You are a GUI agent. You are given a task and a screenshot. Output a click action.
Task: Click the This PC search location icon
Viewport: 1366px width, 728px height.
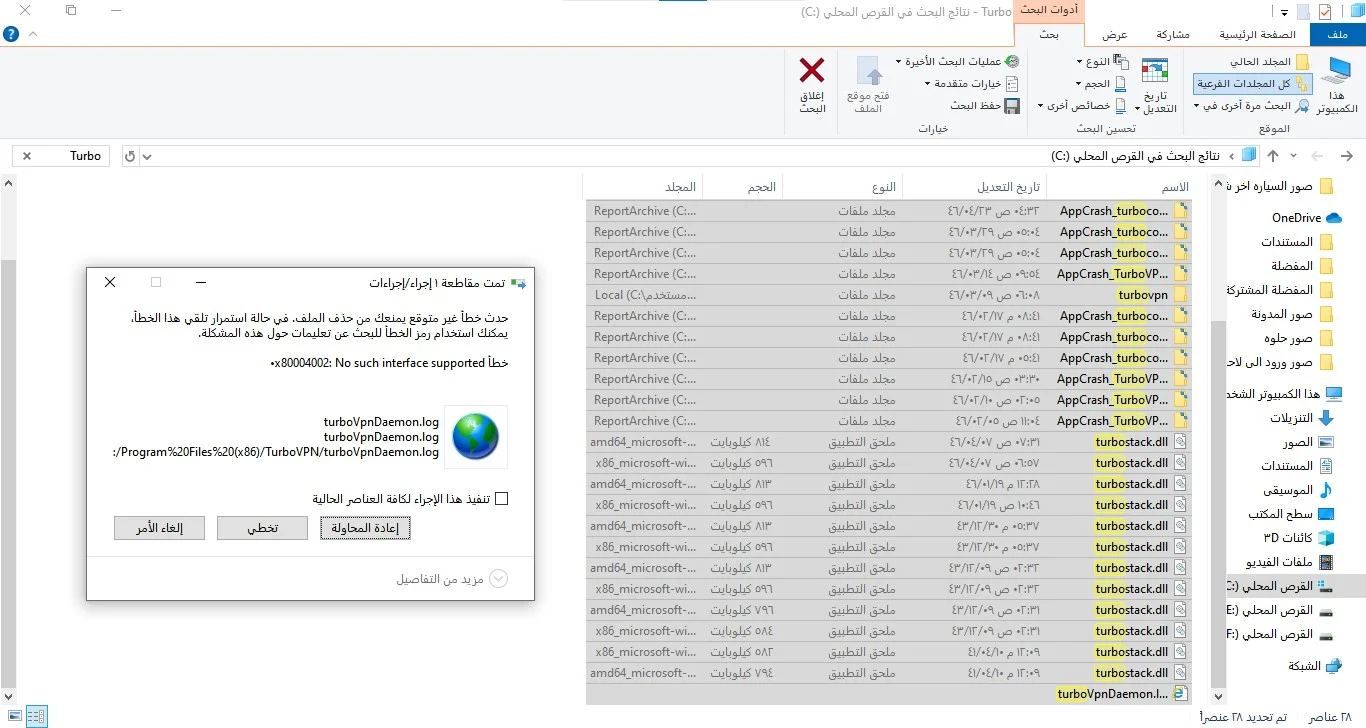point(1338,85)
